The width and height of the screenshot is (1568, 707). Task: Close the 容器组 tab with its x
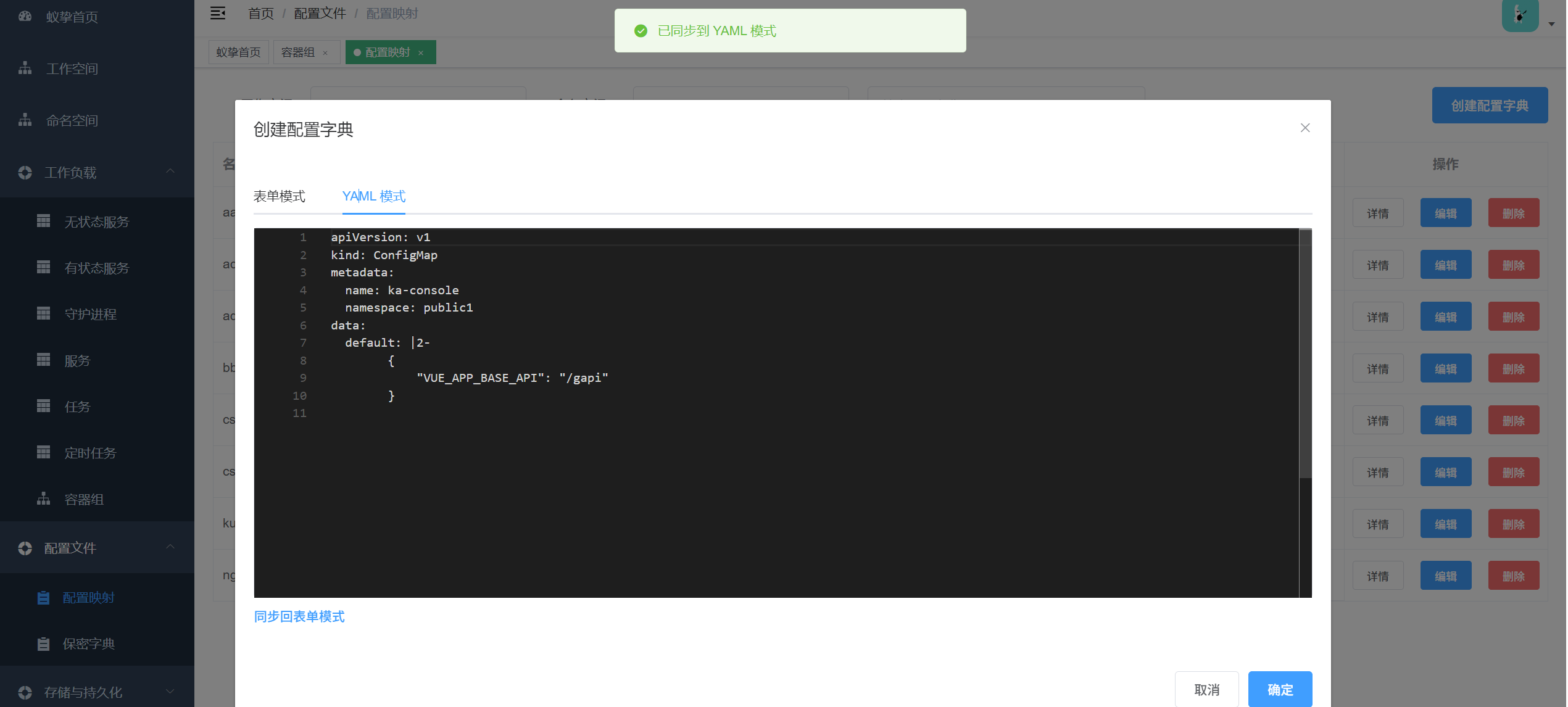(x=325, y=53)
